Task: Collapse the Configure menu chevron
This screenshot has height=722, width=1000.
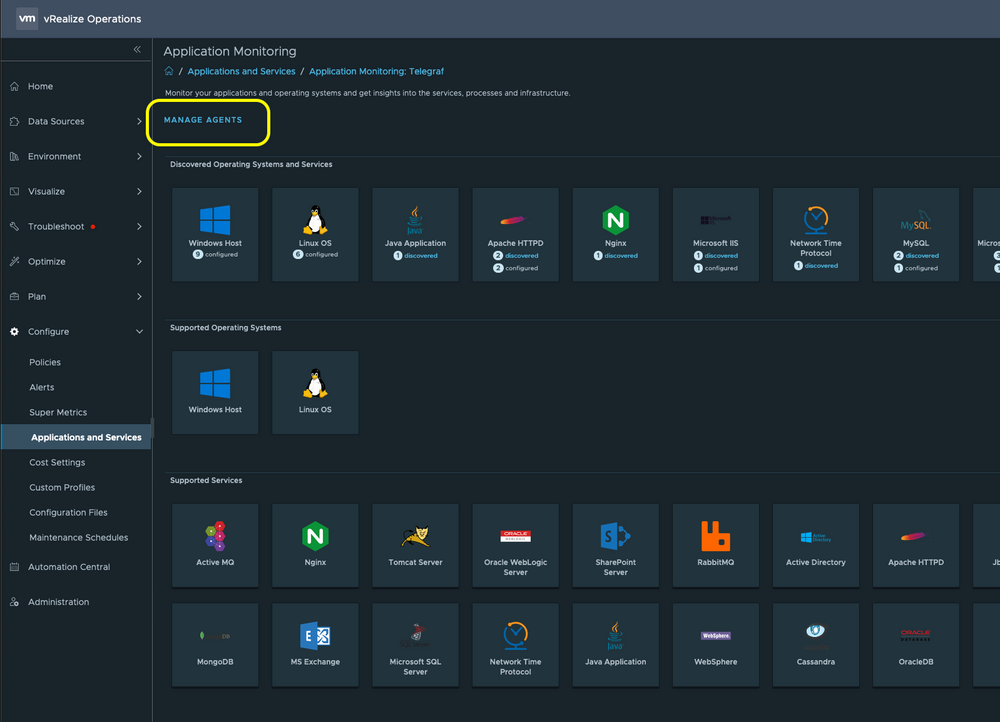Action: pyautogui.click(x=139, y=332)
